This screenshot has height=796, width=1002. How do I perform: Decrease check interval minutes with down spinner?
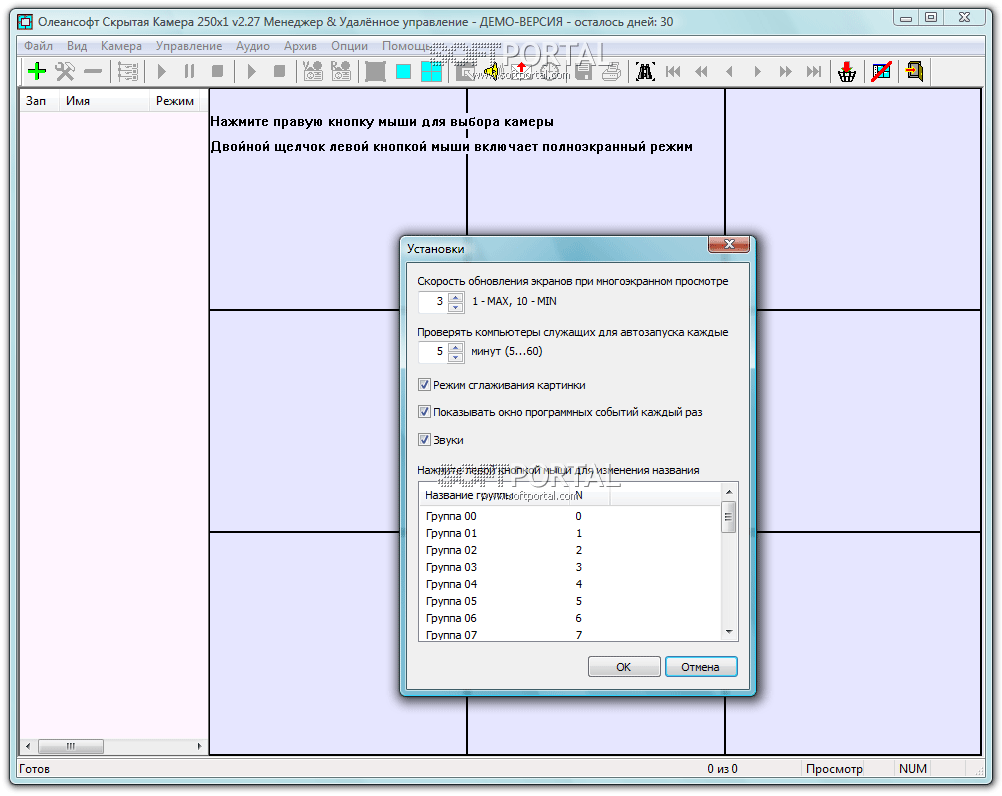455,356
